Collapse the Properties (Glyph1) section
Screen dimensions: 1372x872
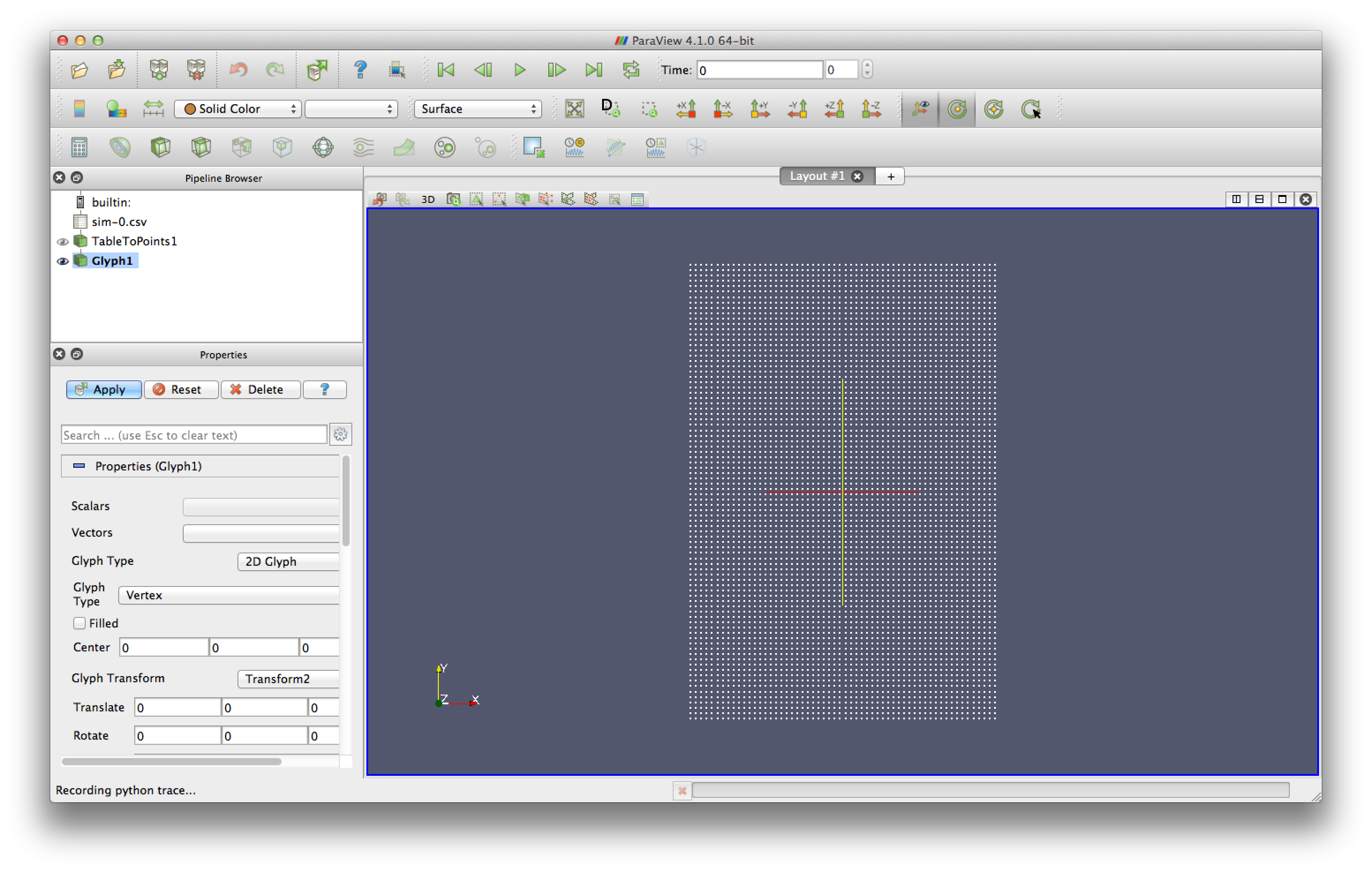click(x=79, y=466)
